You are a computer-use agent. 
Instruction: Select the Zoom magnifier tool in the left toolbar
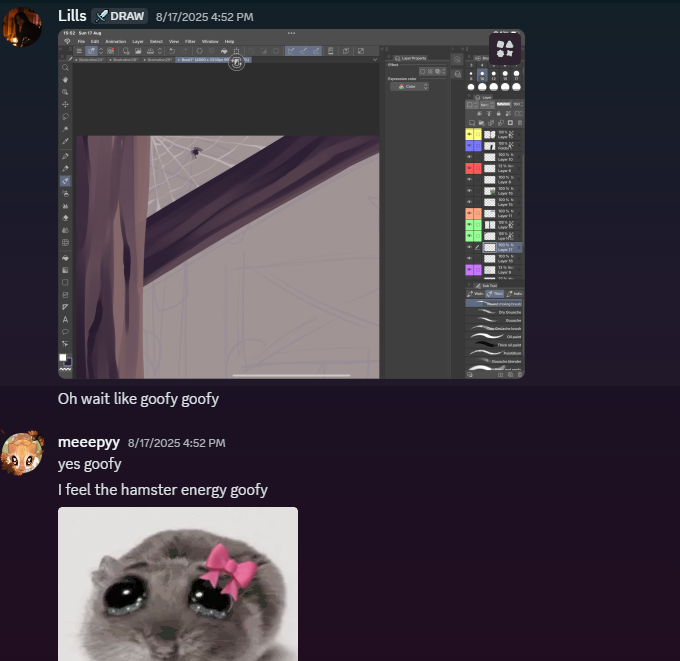pyautogui.click(x=65, y=68)
